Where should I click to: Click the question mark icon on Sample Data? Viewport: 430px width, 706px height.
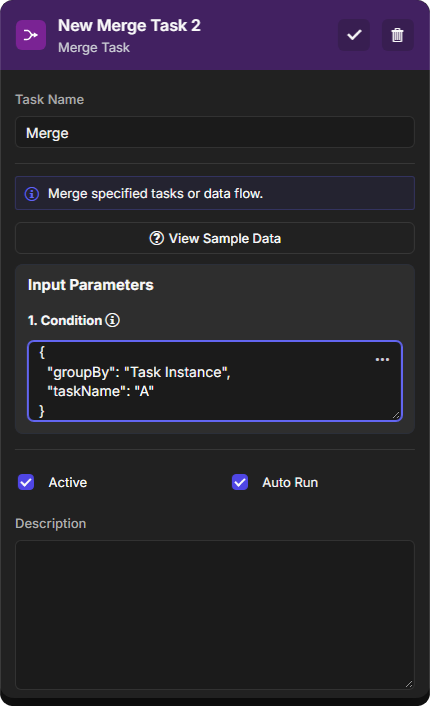pyautogui.click(x=156, y=238)
